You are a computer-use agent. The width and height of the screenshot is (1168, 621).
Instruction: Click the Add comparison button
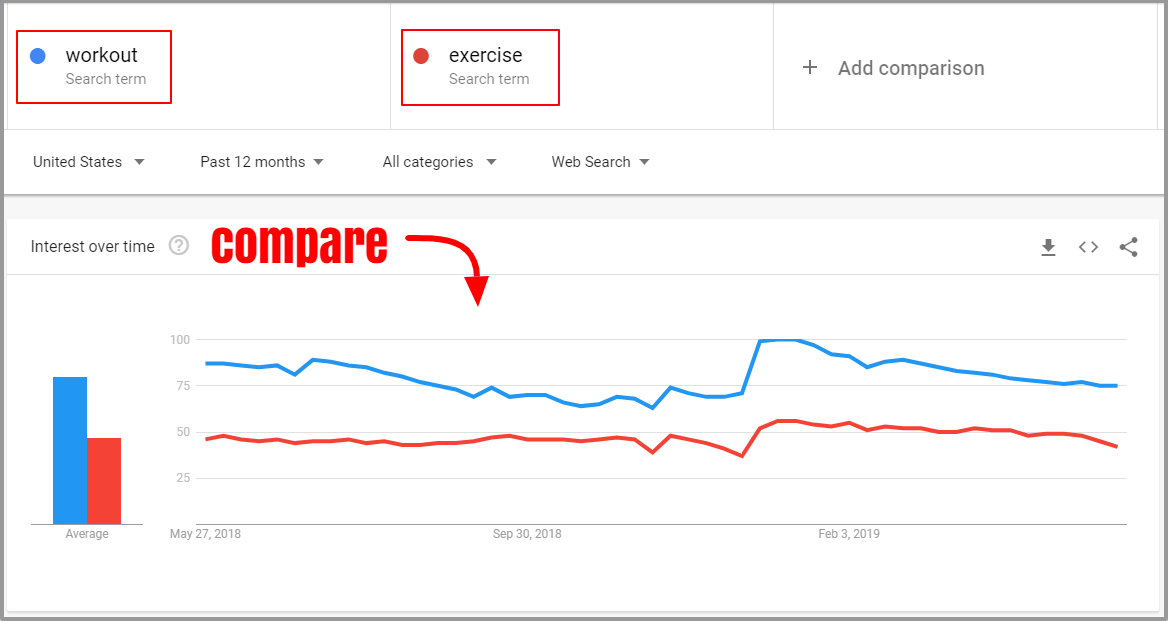(x=893, y=68)
